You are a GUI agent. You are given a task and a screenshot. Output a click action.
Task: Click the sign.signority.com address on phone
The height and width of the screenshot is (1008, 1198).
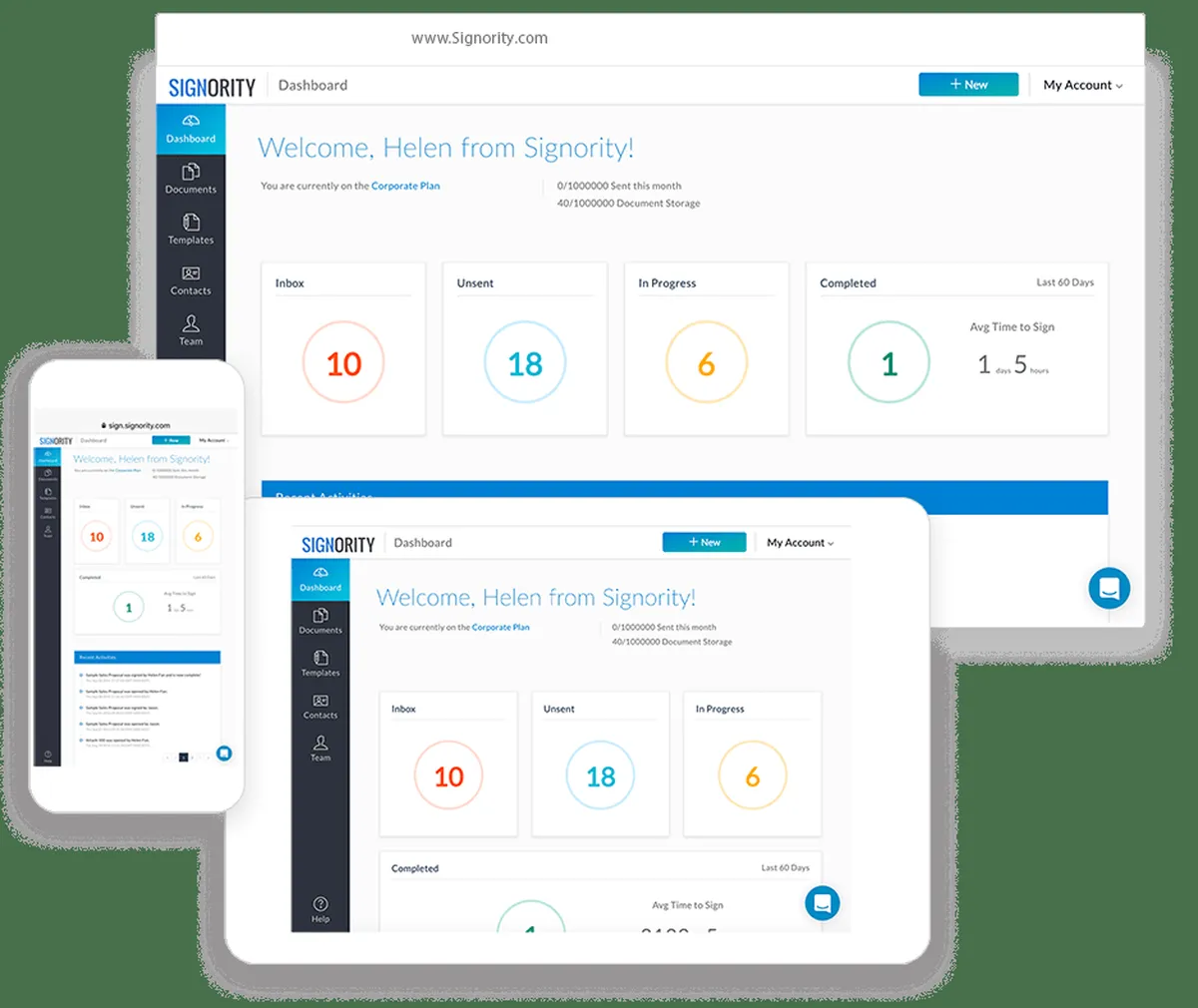137,425
